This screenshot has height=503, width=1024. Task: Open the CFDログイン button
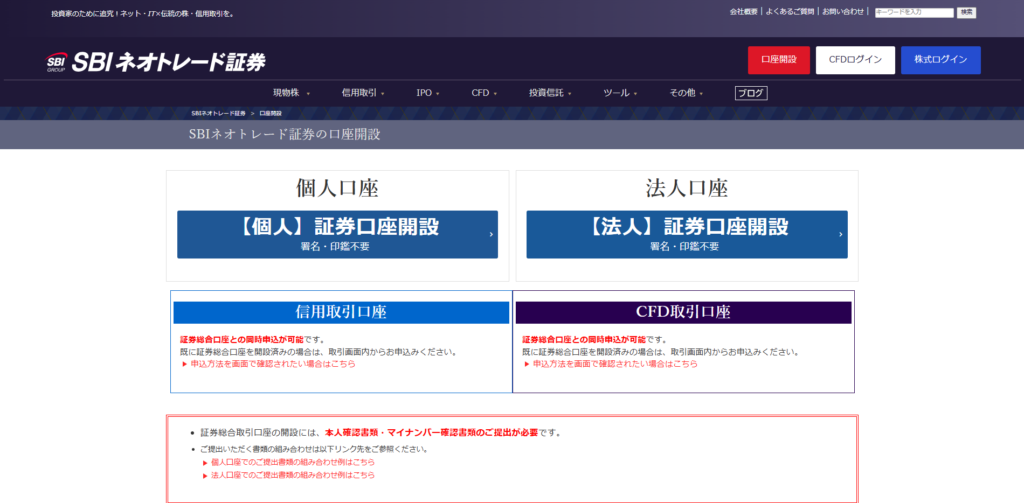[855, 60]
